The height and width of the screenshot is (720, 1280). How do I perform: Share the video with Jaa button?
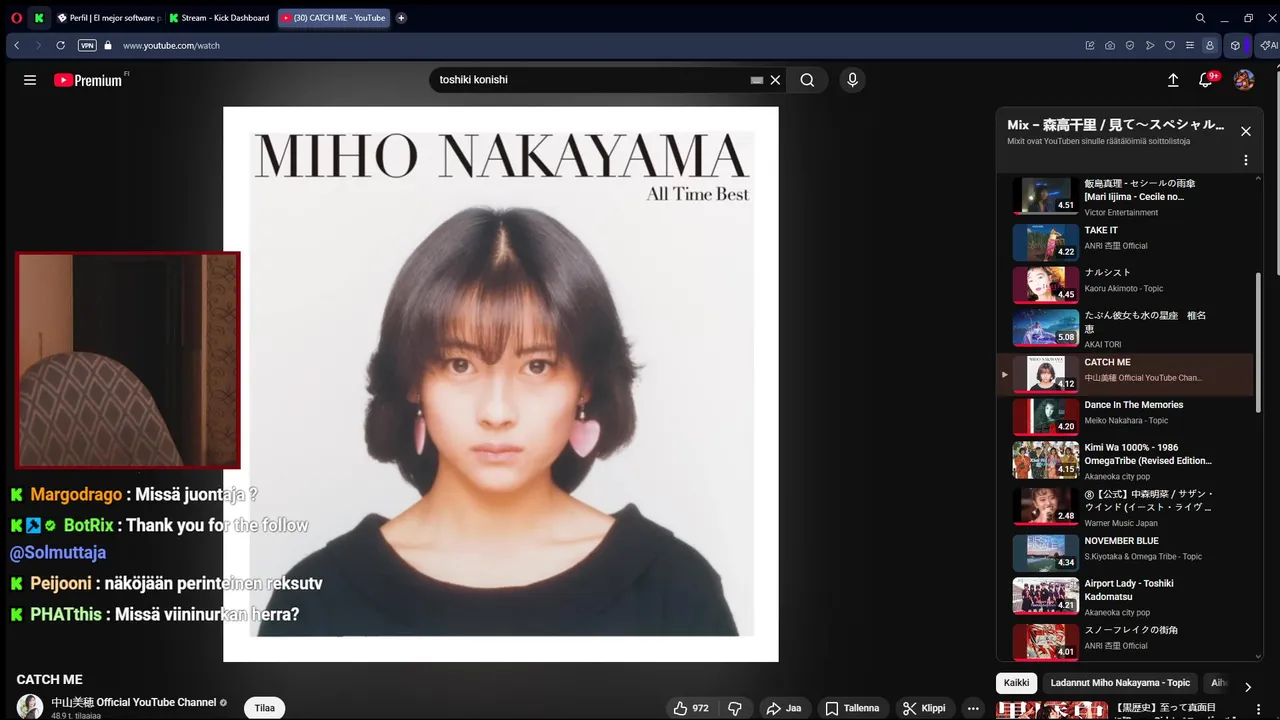(784, 708)
